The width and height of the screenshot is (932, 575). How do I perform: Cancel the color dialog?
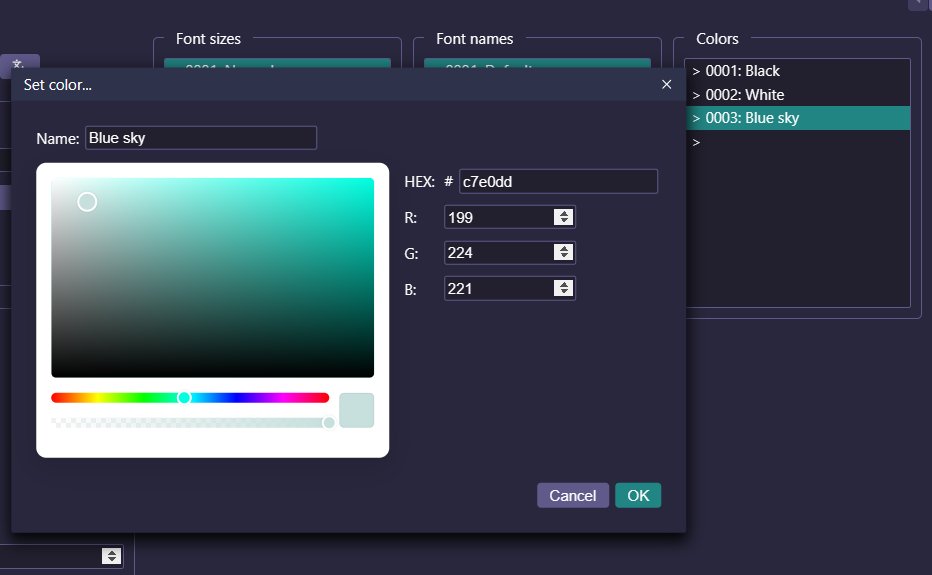tap(573, 495)
